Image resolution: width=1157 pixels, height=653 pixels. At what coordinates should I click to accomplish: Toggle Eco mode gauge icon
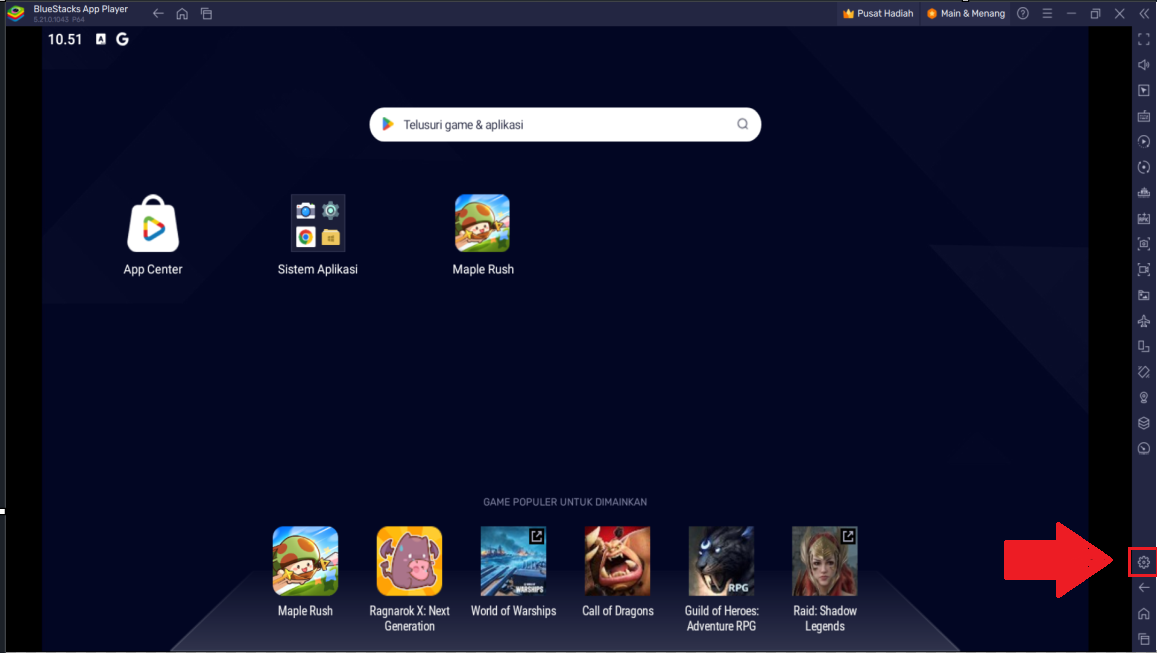pyautogui.click(x=1143, y=449)
